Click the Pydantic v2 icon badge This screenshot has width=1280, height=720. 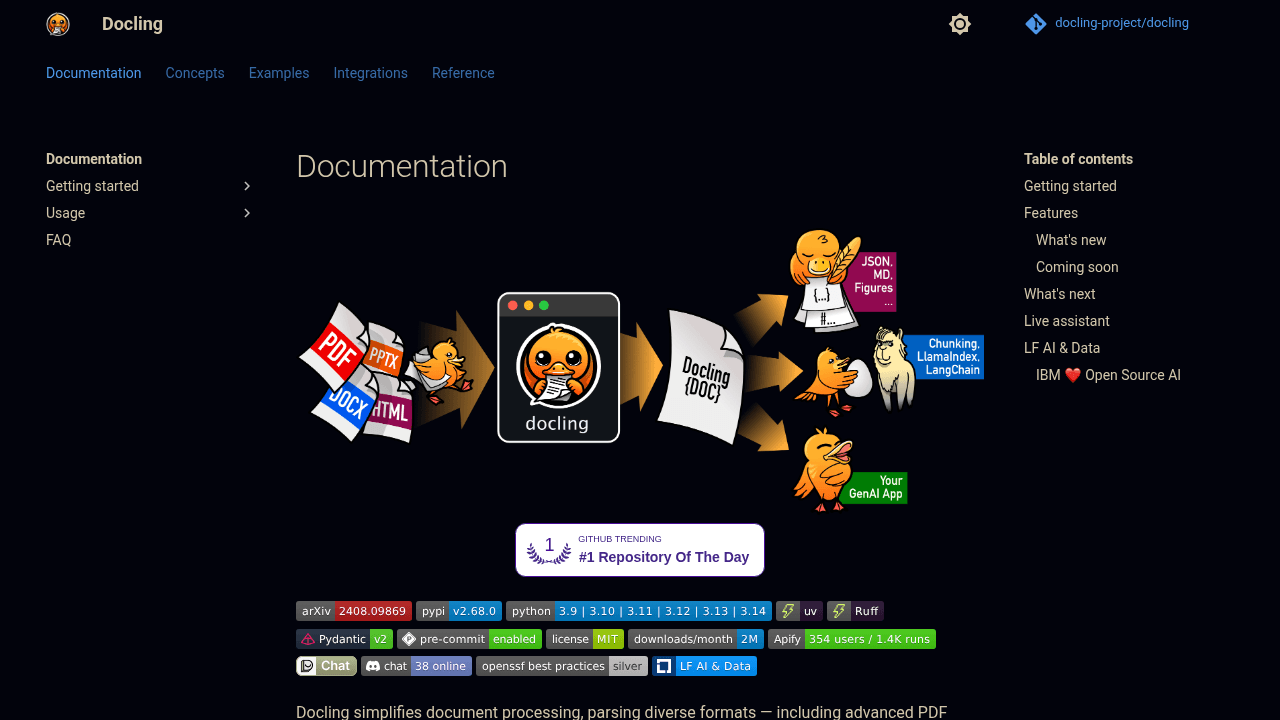(306, 639)
